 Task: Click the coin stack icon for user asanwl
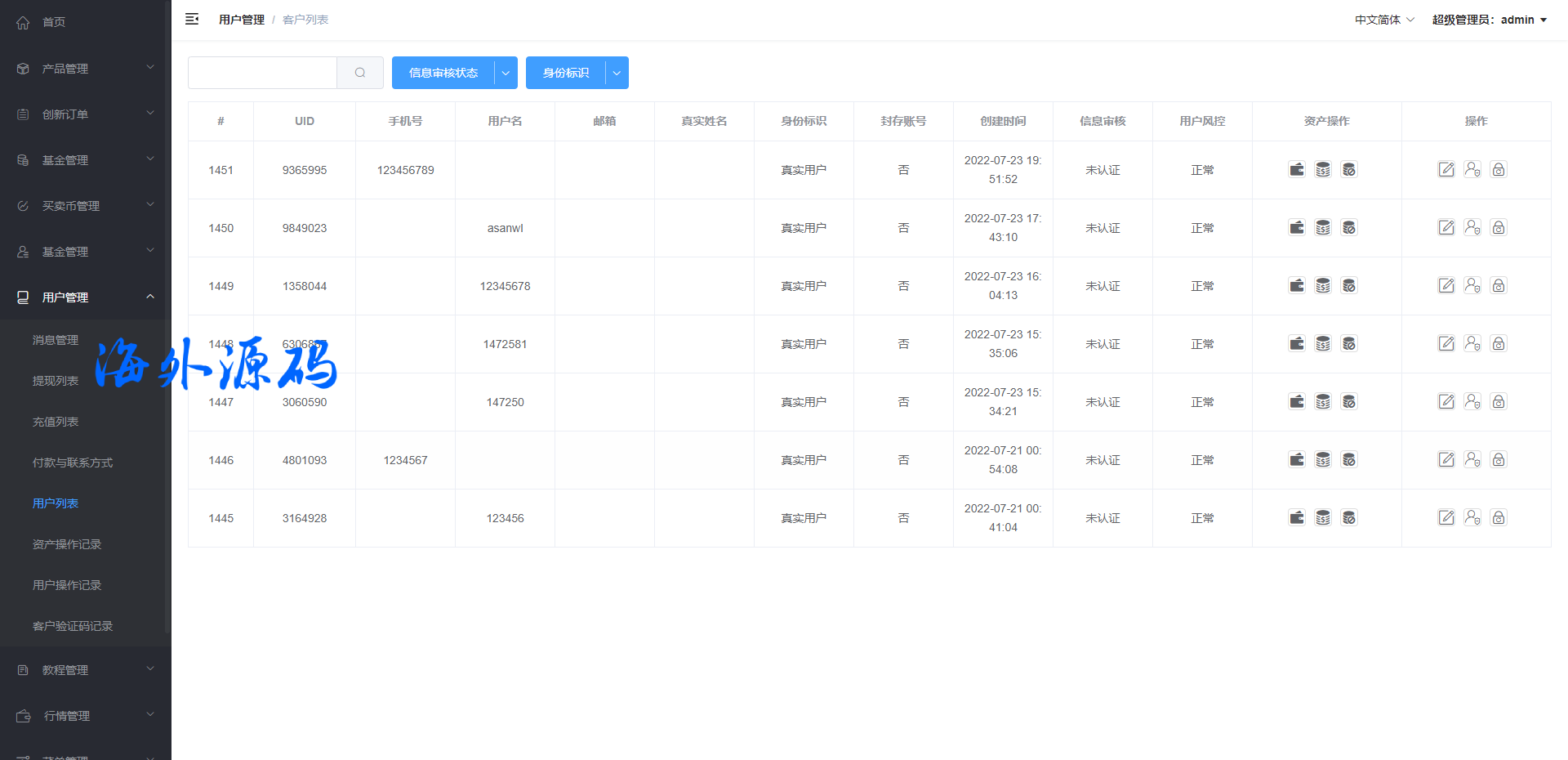pos(1323,228)
